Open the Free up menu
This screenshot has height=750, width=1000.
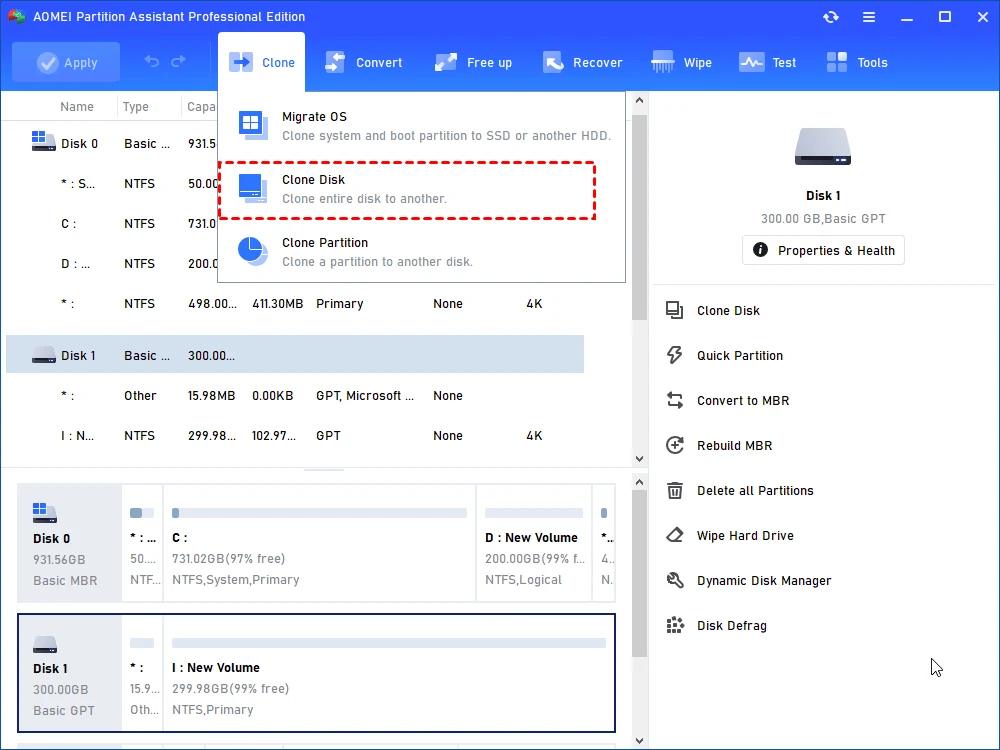[x=473, y=62]
